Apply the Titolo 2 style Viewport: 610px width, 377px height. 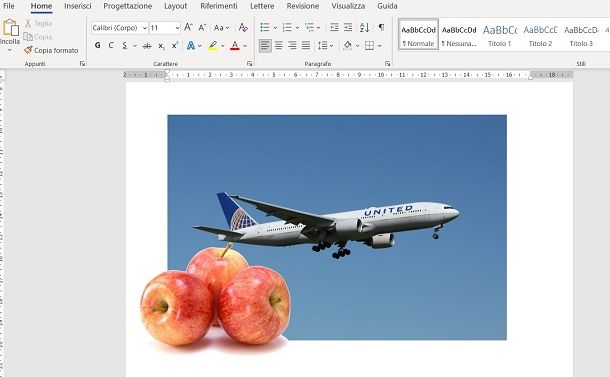click(x=540, y=34)
